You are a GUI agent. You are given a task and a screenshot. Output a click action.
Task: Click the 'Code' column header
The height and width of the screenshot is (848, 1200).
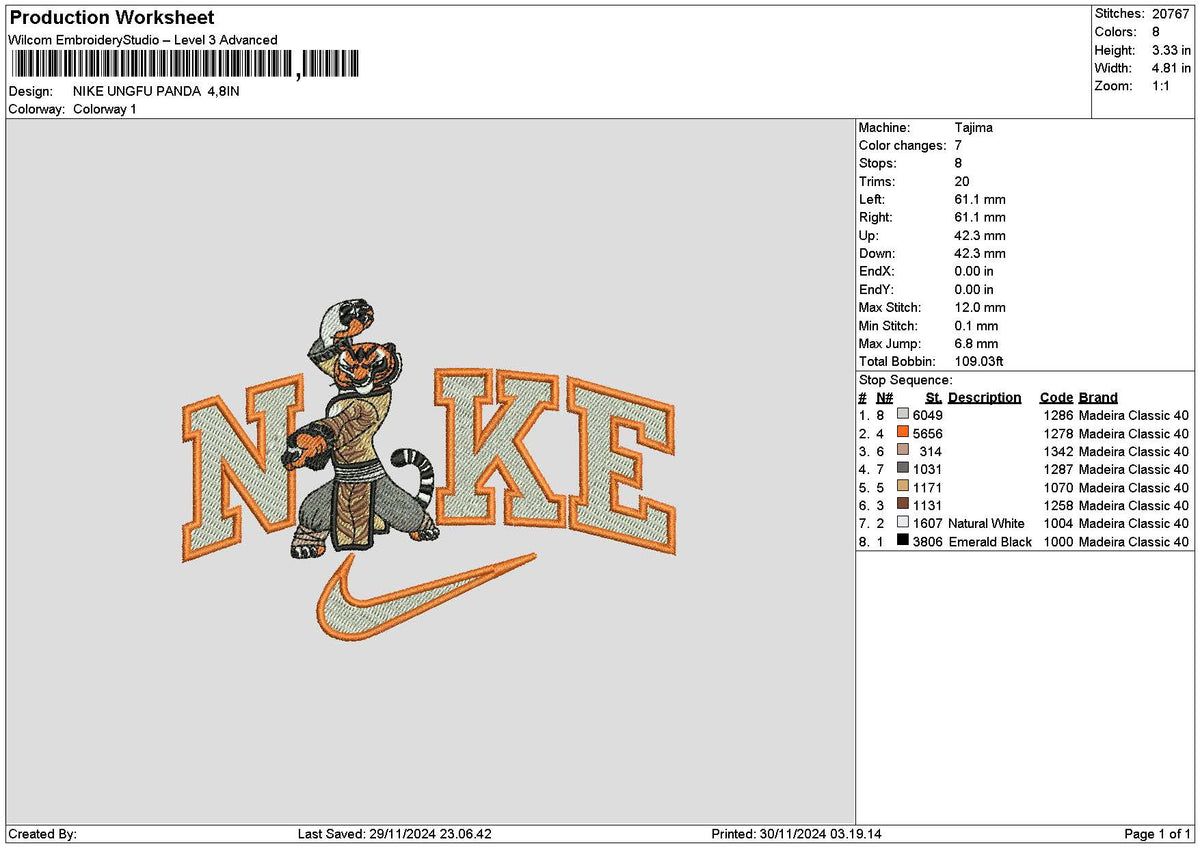pos(1056,398)
